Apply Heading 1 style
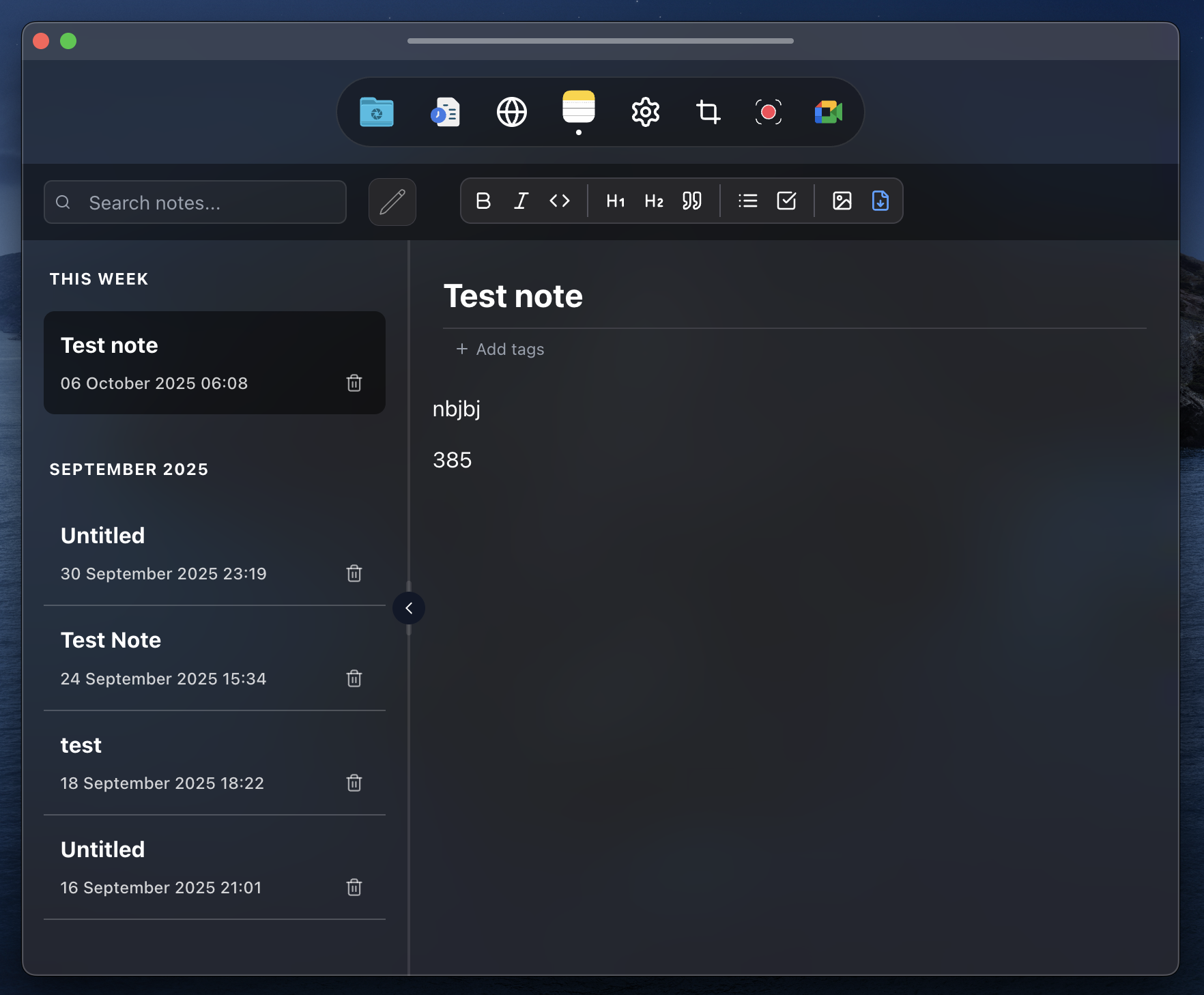The image size is (1204, 995). 615,201
